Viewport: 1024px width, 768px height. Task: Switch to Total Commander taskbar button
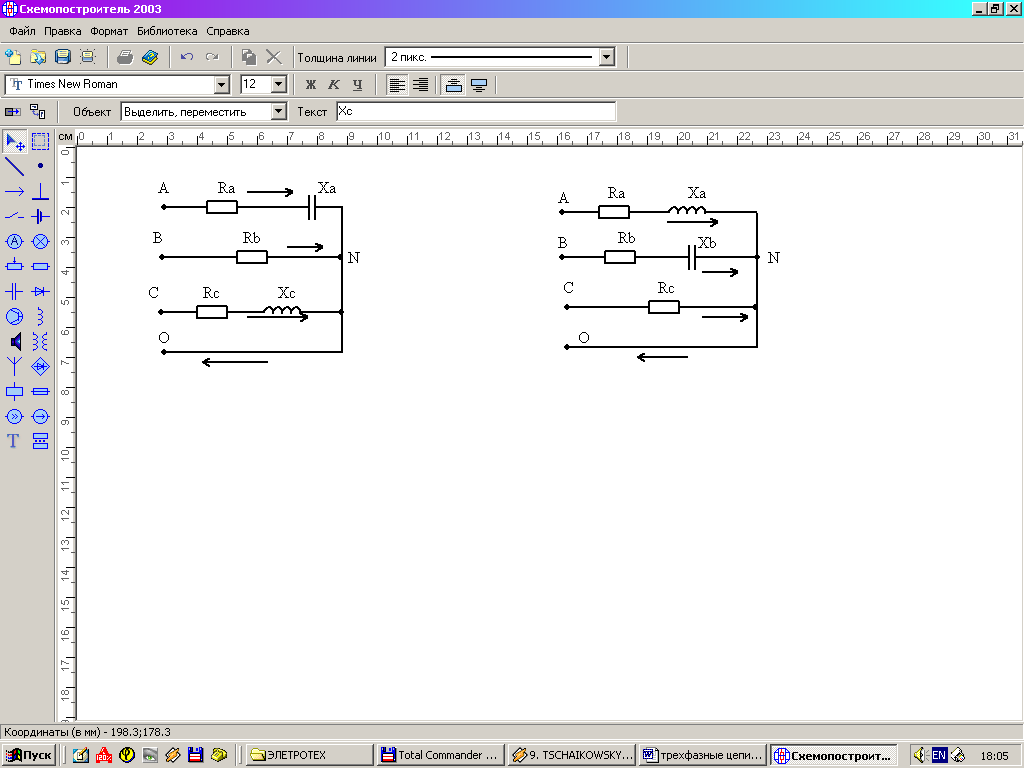click(440, 755)
